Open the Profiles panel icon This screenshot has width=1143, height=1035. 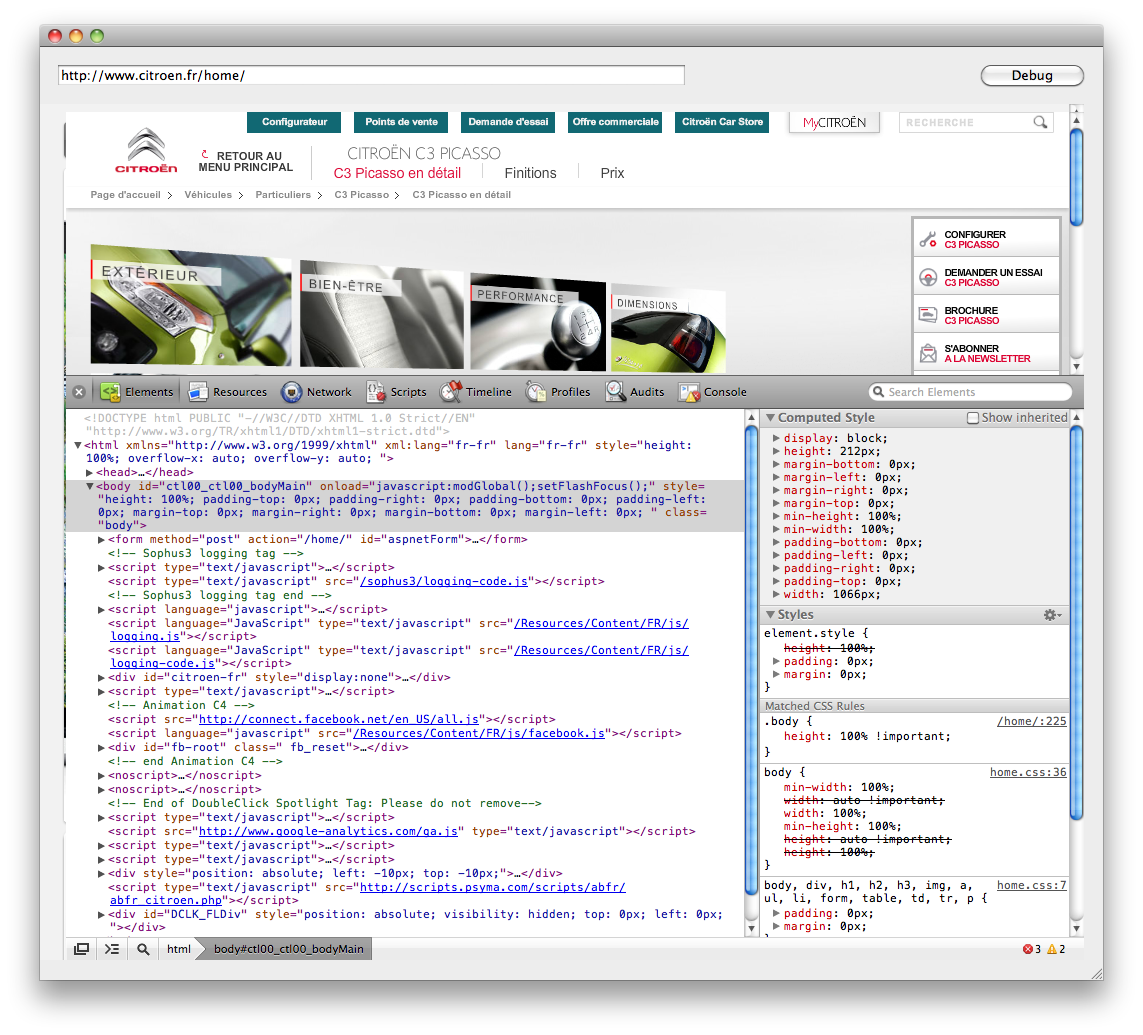tap(536, 392)
